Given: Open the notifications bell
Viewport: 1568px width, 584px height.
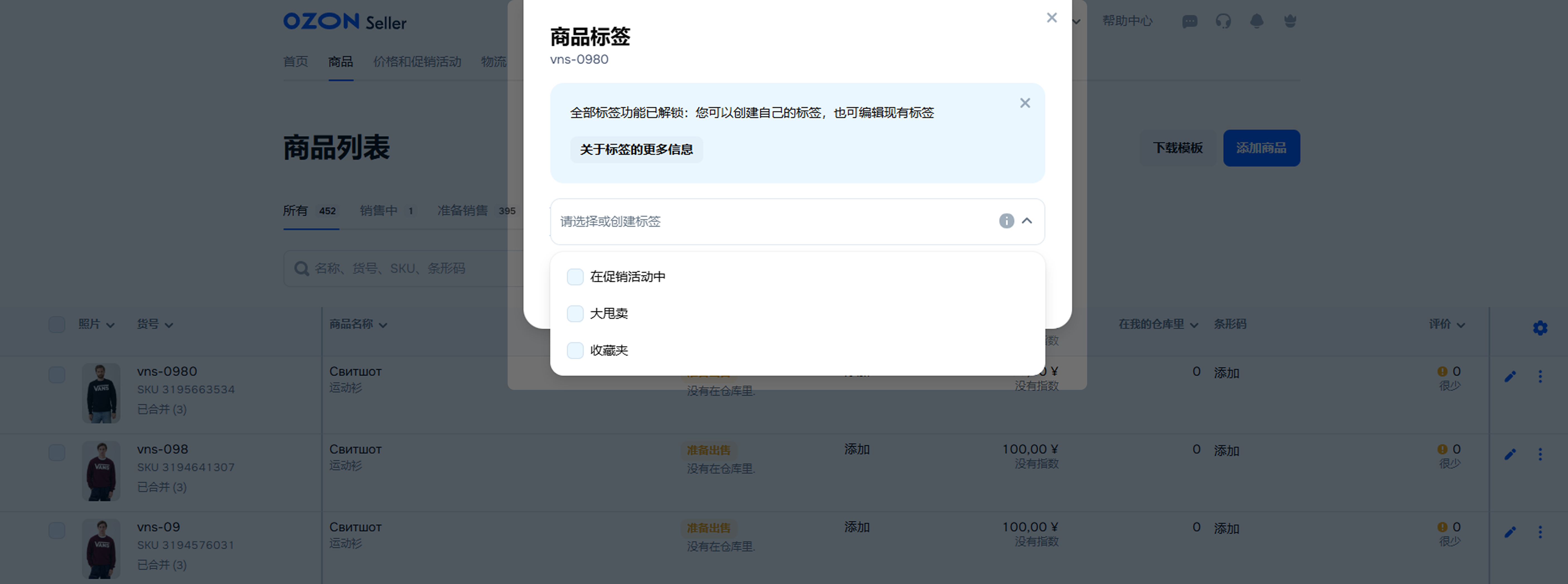Looking at the screenshot, I should pos(1256,21).
